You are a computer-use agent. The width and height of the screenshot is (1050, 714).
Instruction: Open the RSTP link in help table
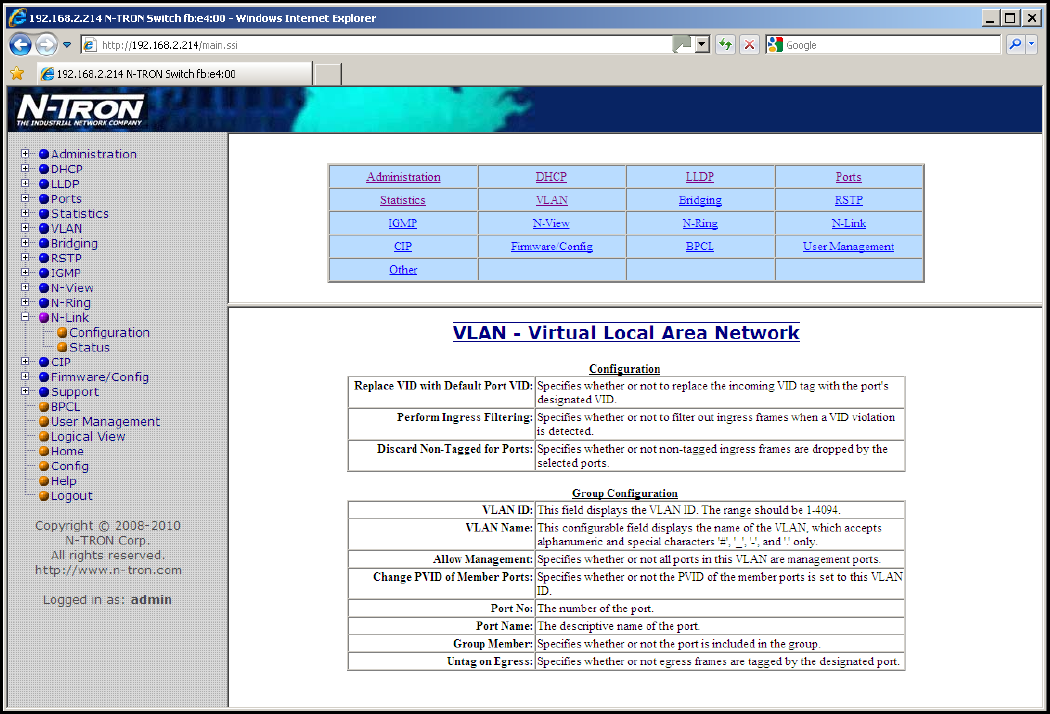[x=848, y=200]
